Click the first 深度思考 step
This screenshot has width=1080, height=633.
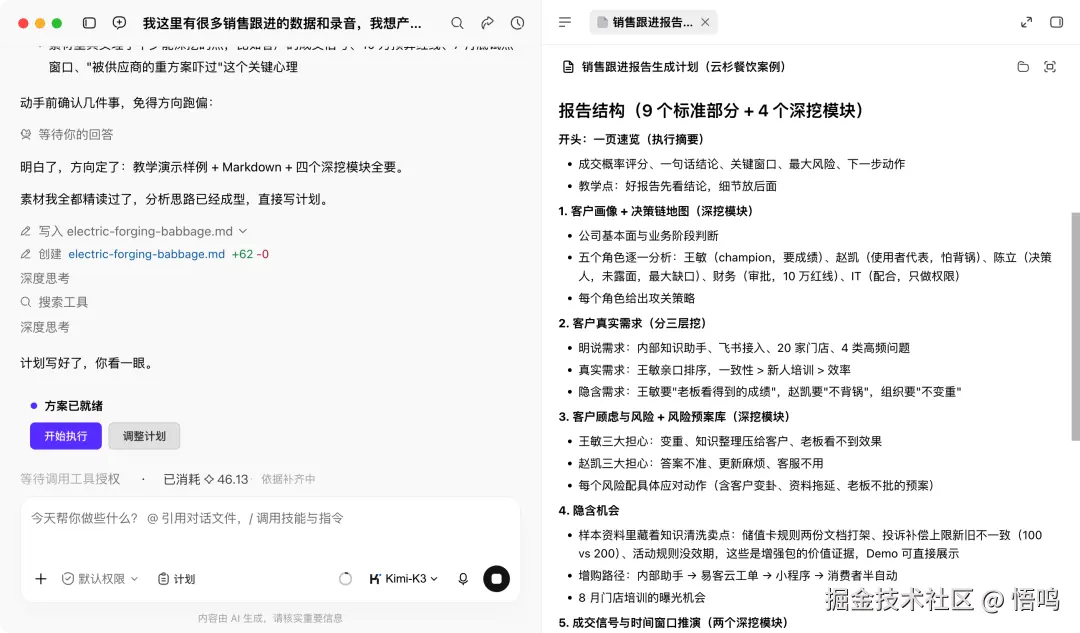click(x=45, y=278)
